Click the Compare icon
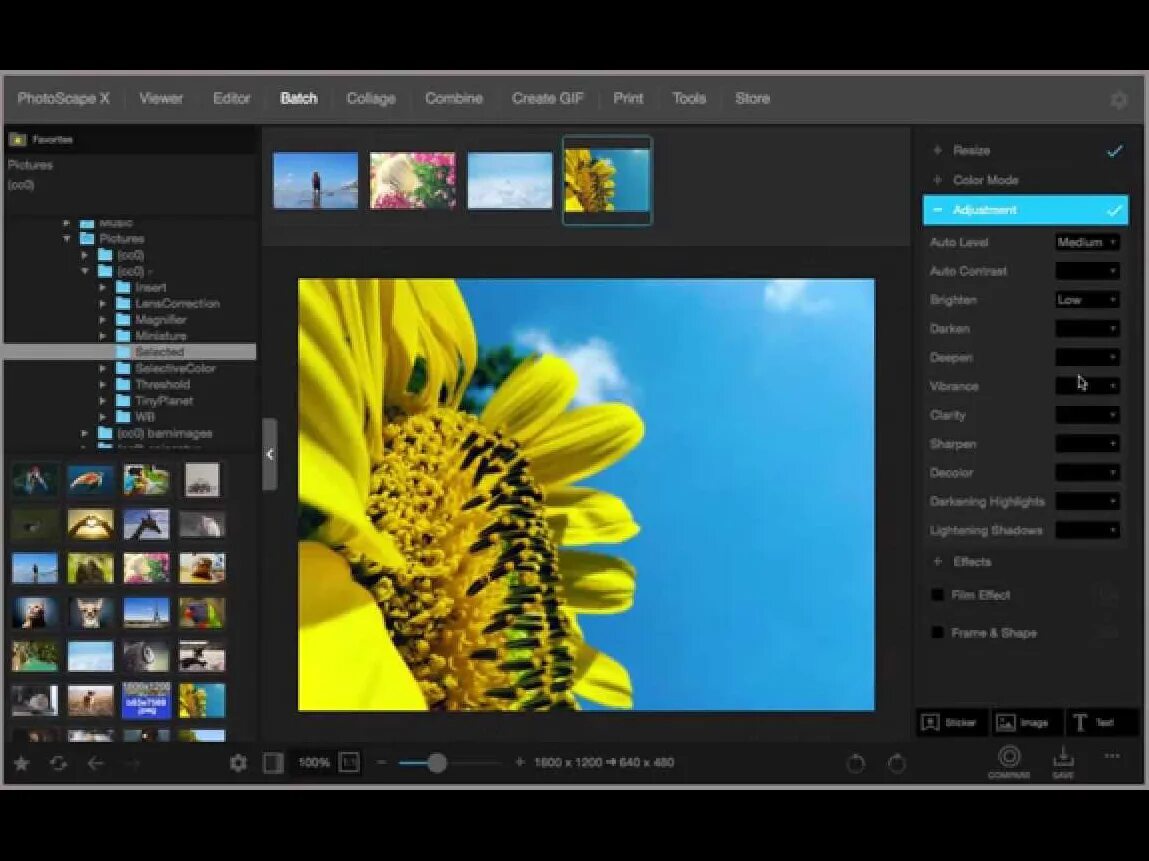The height and width of the screenshot is (861, 1149). 1009,762
